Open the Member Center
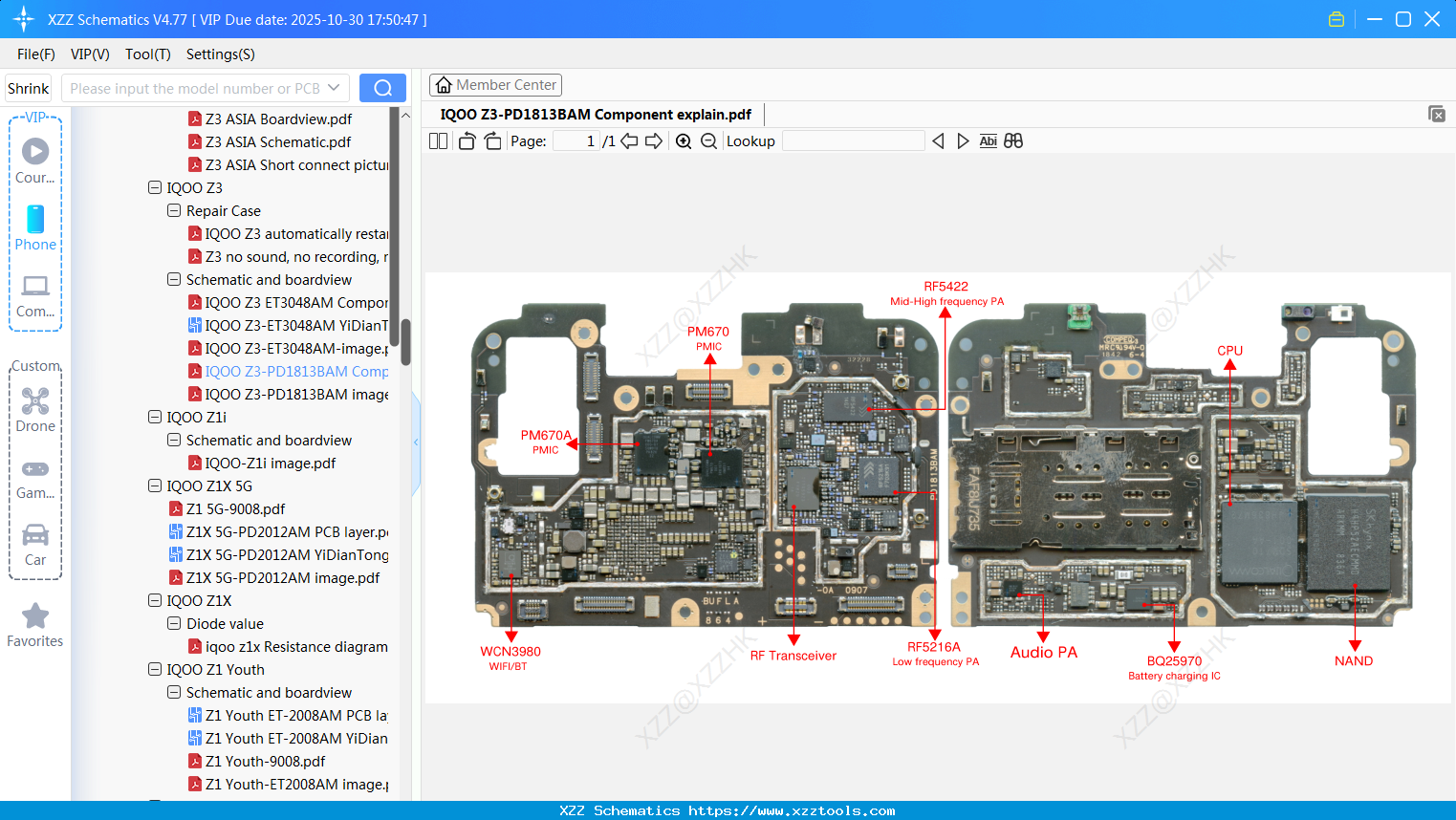Viewport: 1456px width, 820px height. pos(495,84)
